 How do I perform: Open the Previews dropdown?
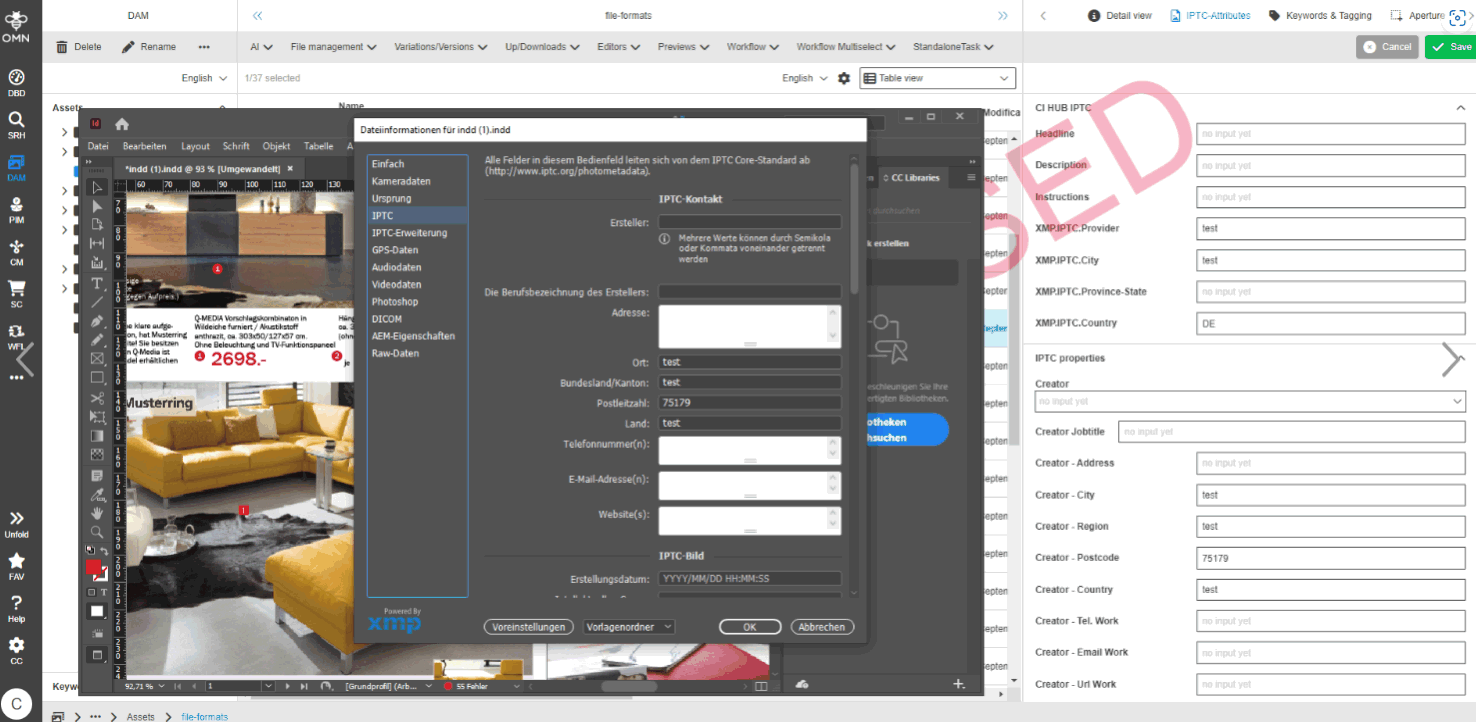point(683,47)
